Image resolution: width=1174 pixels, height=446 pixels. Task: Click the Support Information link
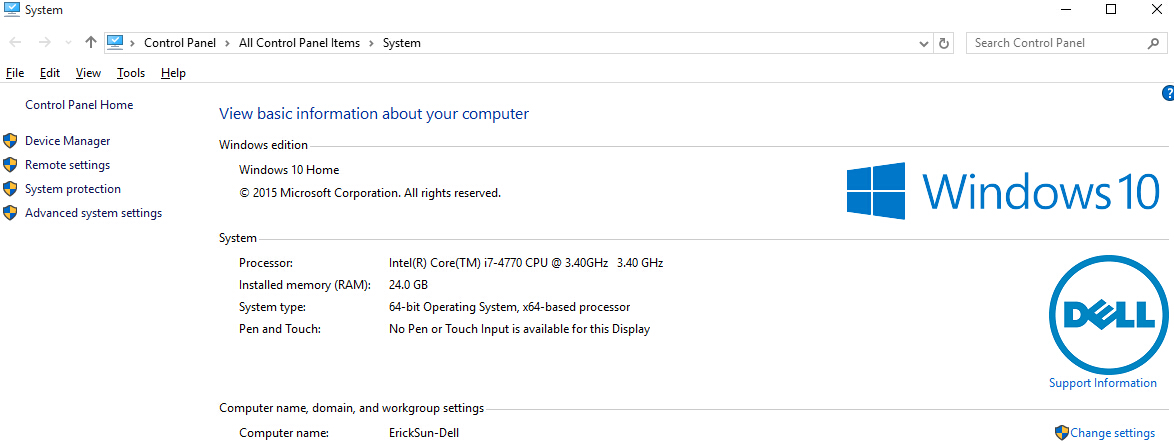[1102, 383]
